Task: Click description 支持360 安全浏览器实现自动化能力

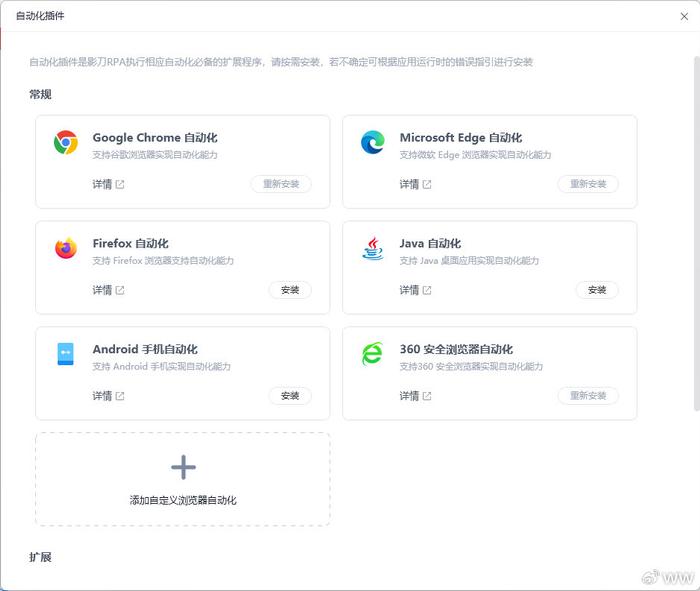Action: pyautogui.click(x=471, y=366)
